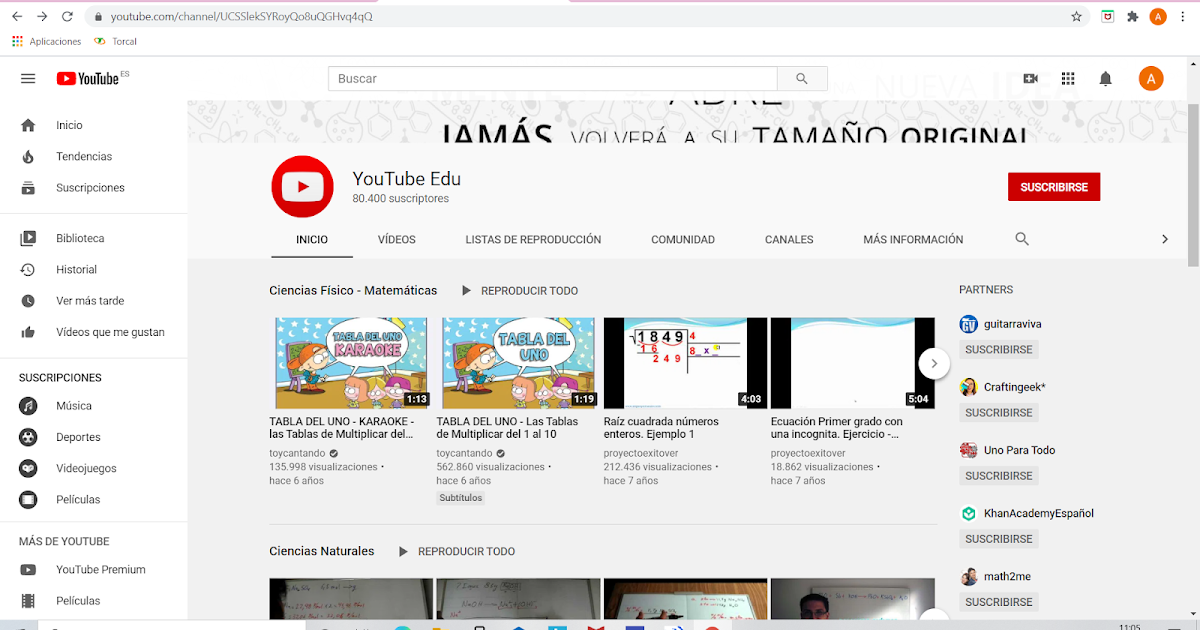Open the YouTube apps grid icon

point(1068,78)
